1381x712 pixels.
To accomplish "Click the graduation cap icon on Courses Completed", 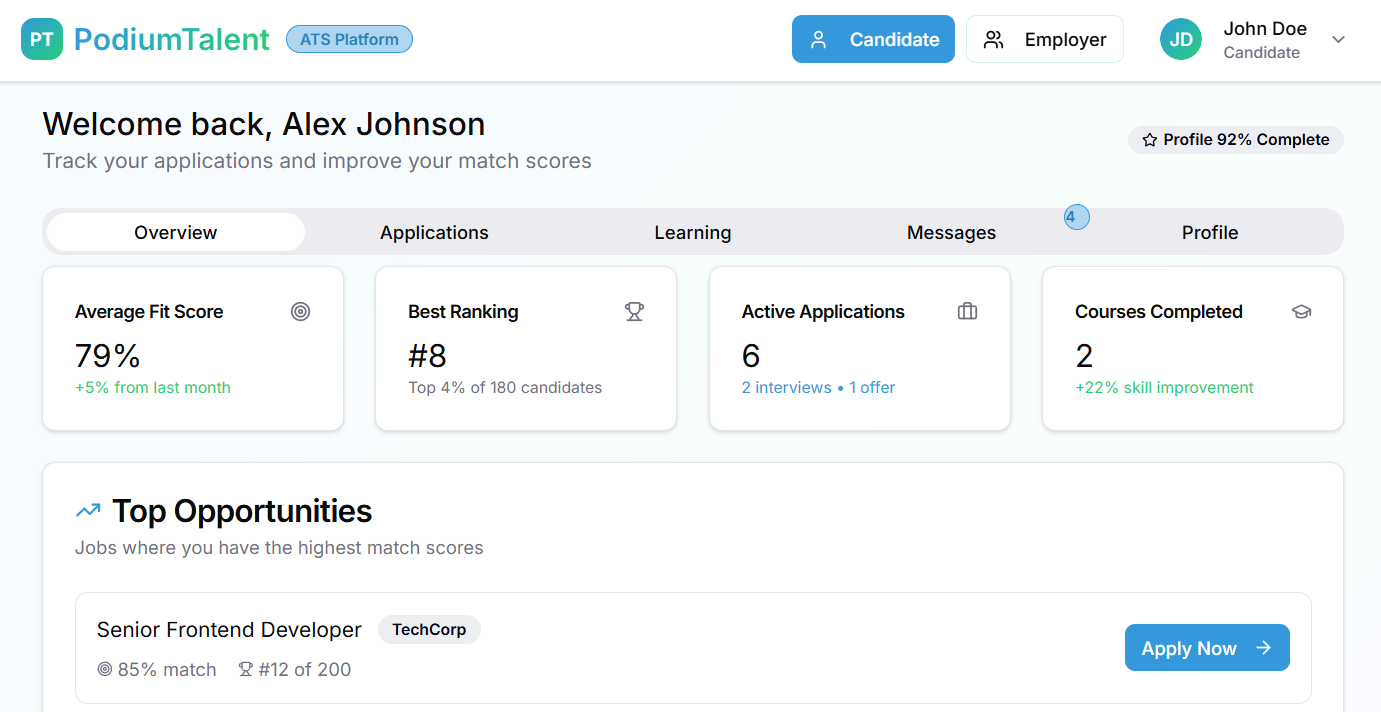I will click(1301, 312).
